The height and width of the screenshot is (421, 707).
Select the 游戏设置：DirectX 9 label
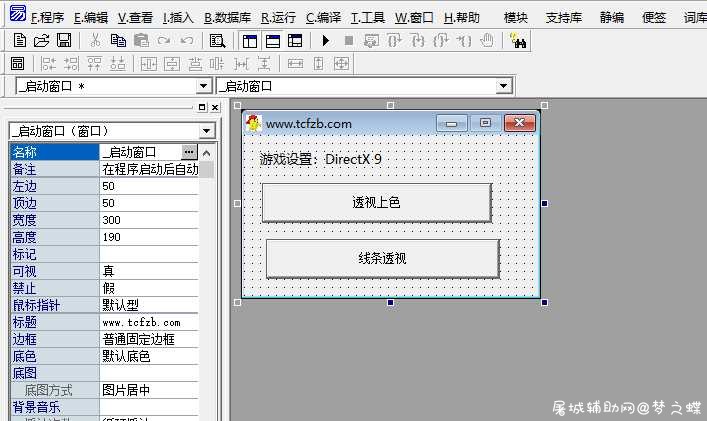point(321,159)
